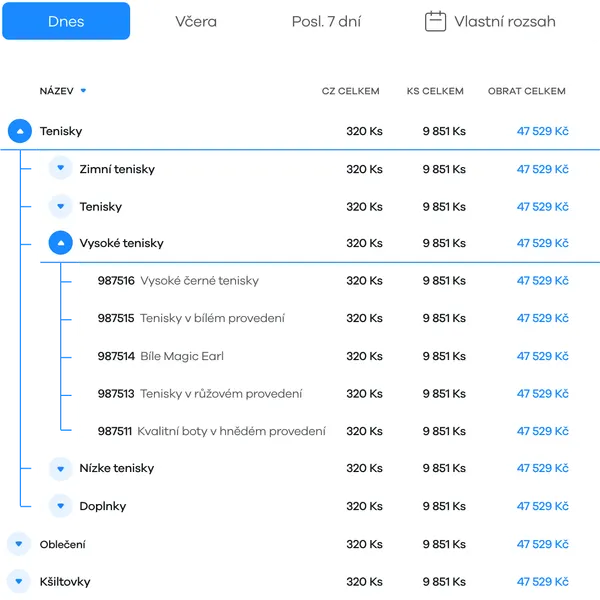Switch to the Včera tab
This screenshot has width=600, height=600.
196,21
